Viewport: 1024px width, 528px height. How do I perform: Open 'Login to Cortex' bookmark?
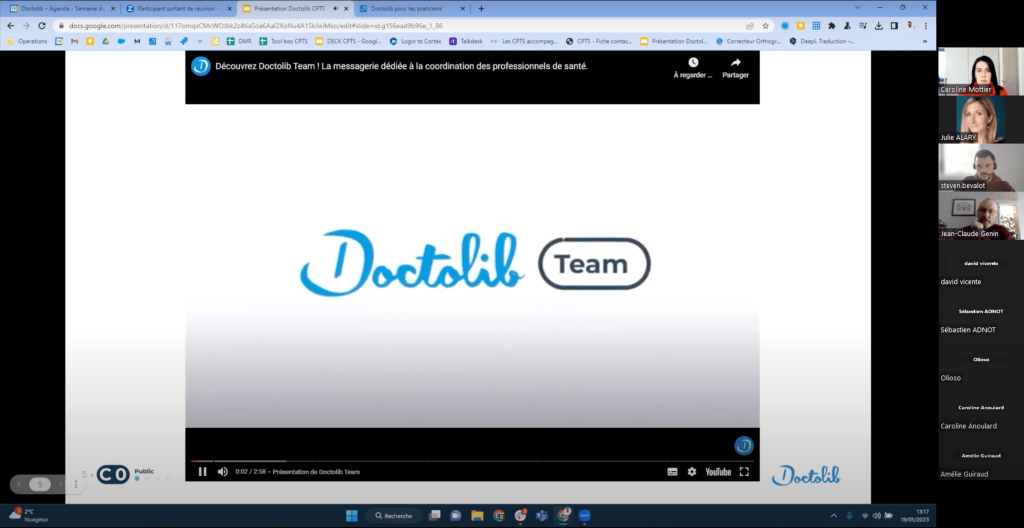coord(415,41)
